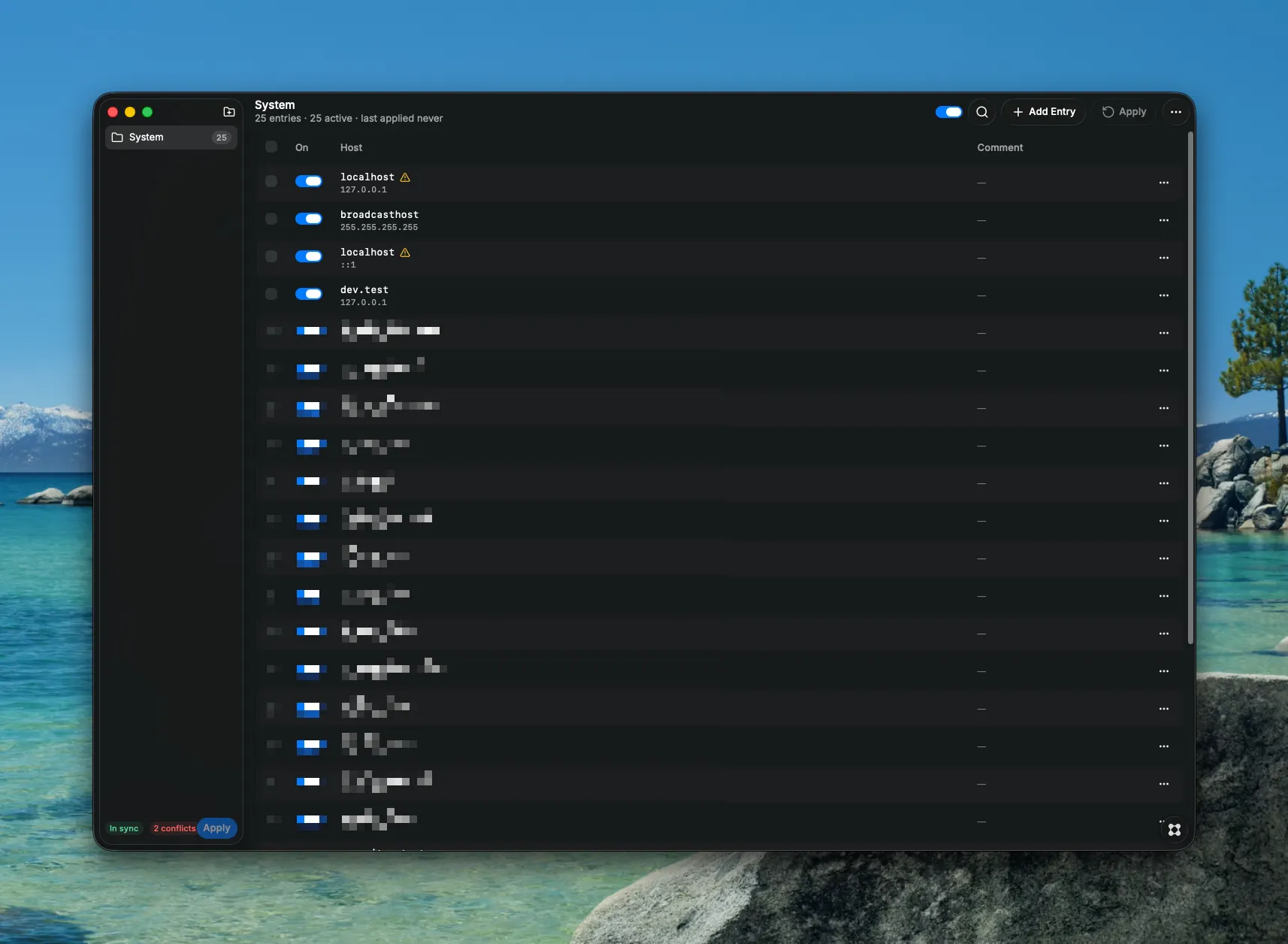Image resolution: width=1288 pixels, height=944 pixels.
Task: Click the 127.0.0.1 address under dev.test
Action: (364, 303)
